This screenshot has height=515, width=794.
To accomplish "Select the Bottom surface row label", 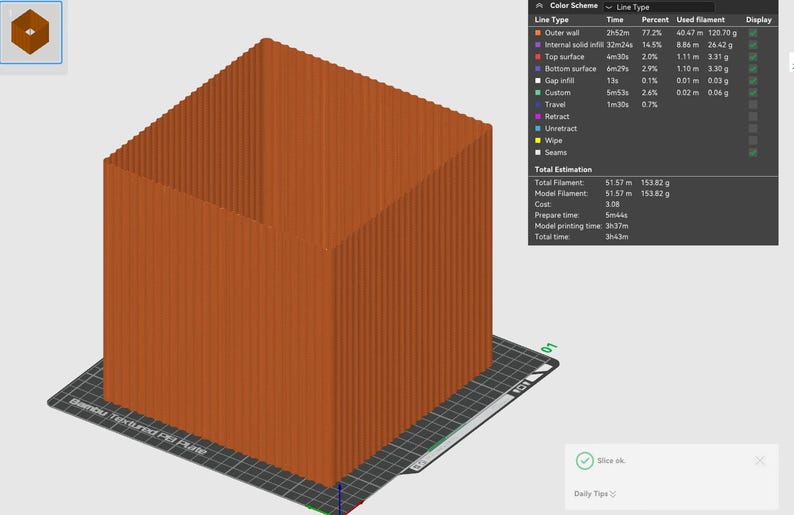I will coord(570,69).
